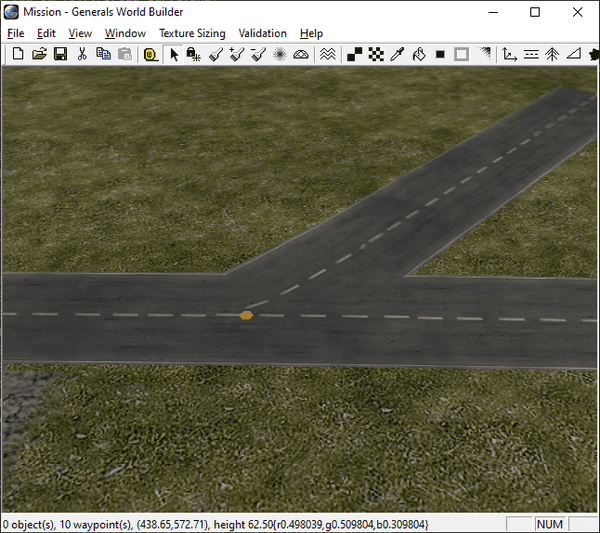Select the feather smooth height tool
This screenshot has height=533, width=600.
click(x=280, y=54)
